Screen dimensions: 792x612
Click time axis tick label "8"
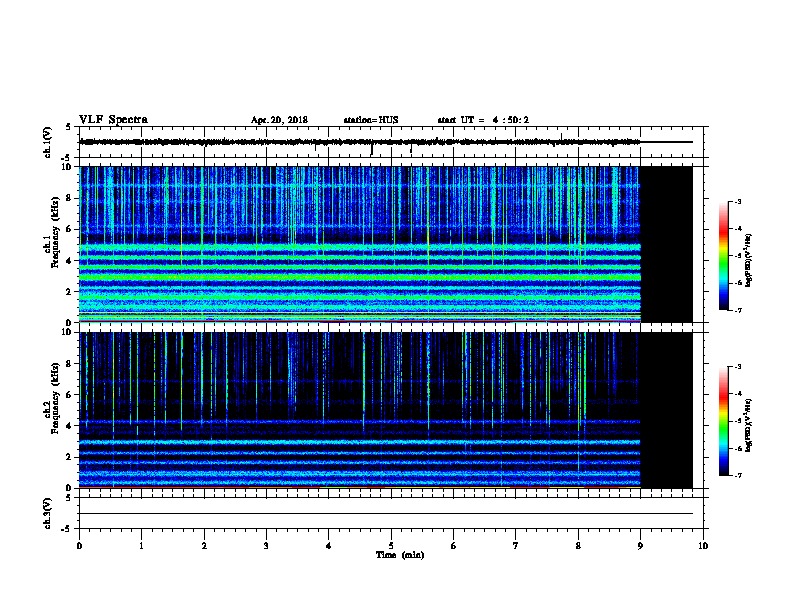click(578, 545)
